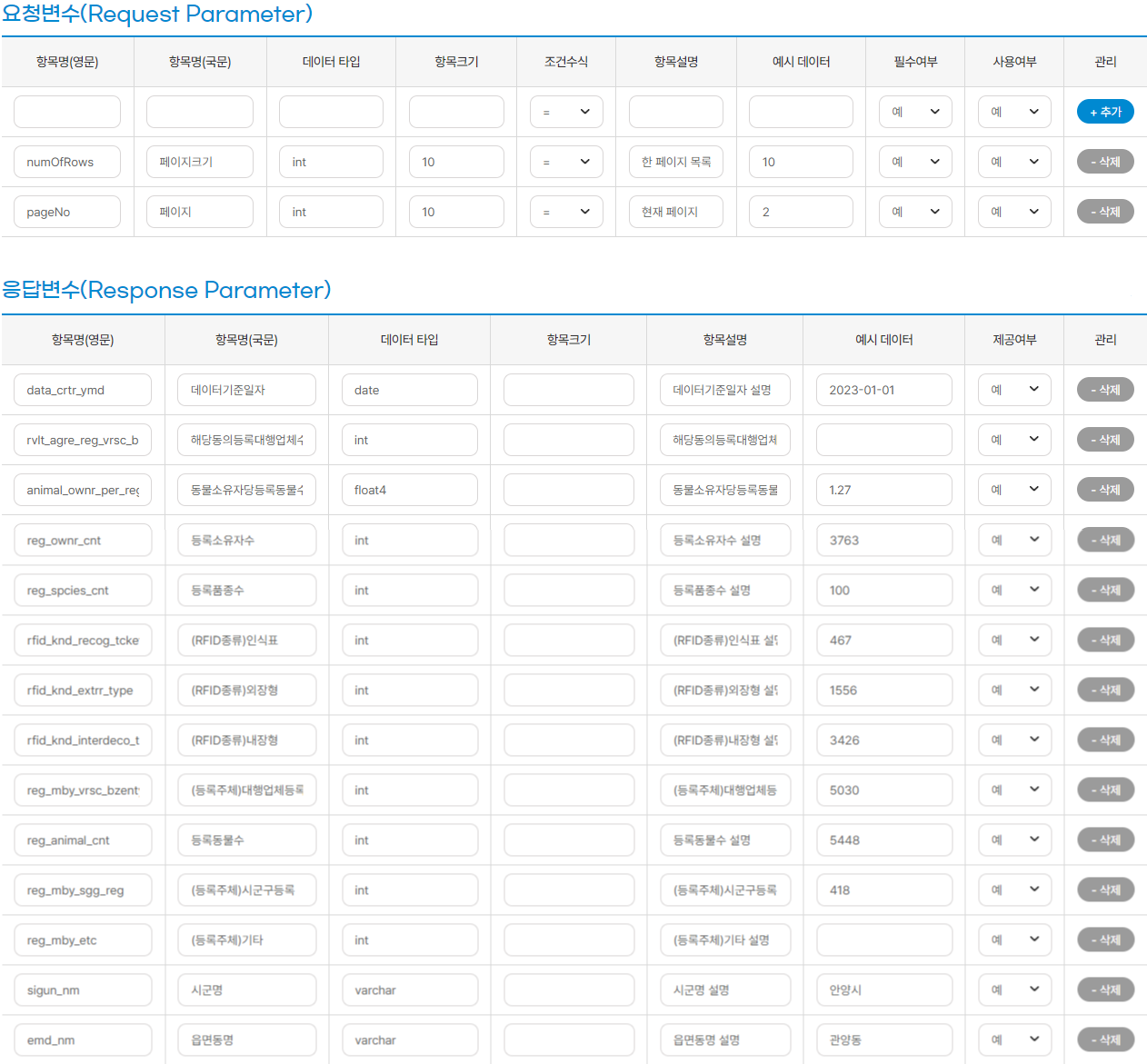Open 필수여부 dropdown for numOfRows
The width and height of the screenshot is (1147, 1064).
[x=915, y=162]
